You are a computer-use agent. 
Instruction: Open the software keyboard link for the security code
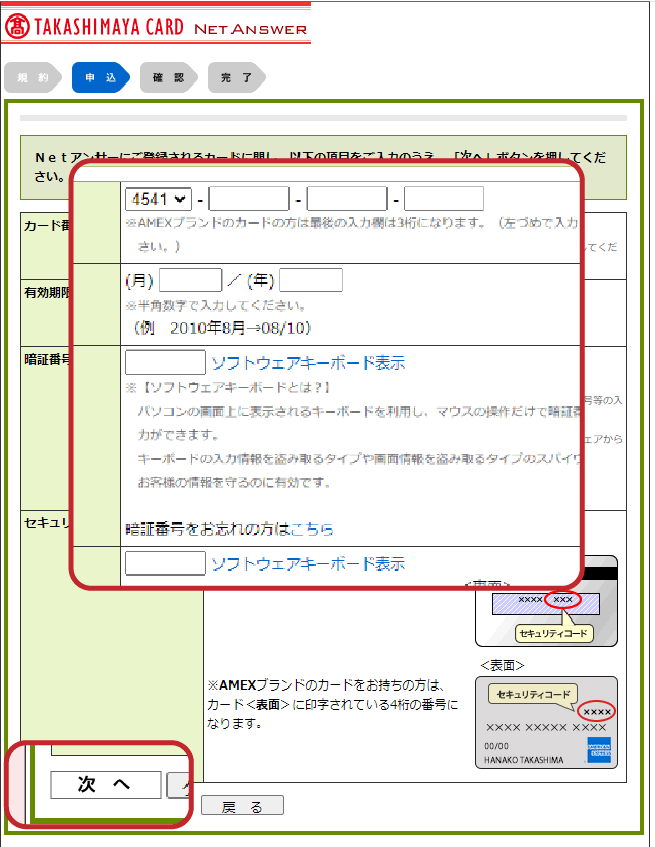click(x=308, y=564)
